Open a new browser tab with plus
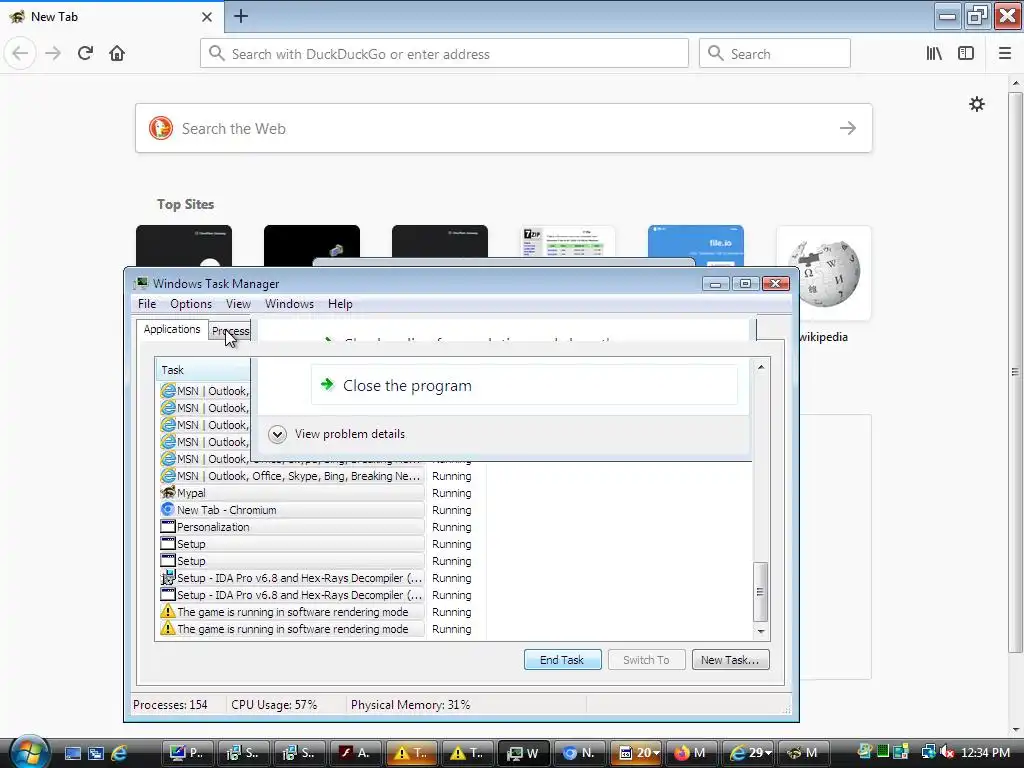Screen dimensions: 1024x768 pyautogui.click(x=241, y=16)
